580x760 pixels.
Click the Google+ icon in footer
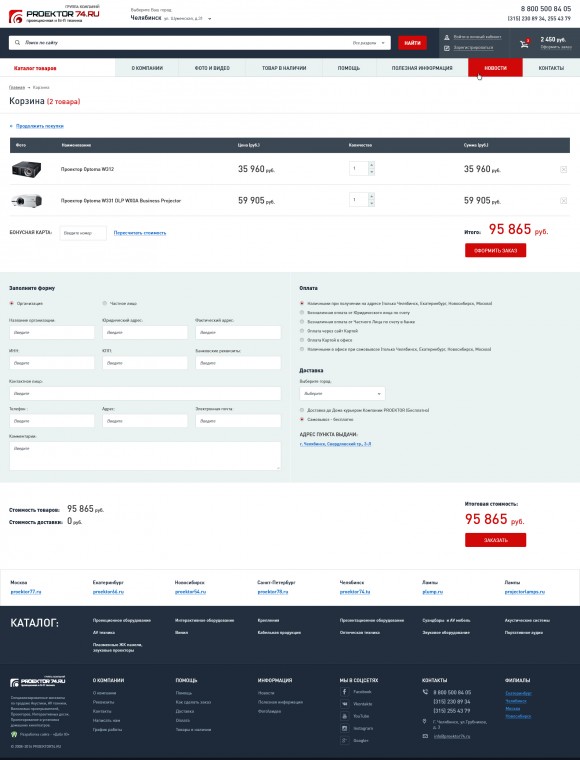pyautogui.click(x=345, y=740)
